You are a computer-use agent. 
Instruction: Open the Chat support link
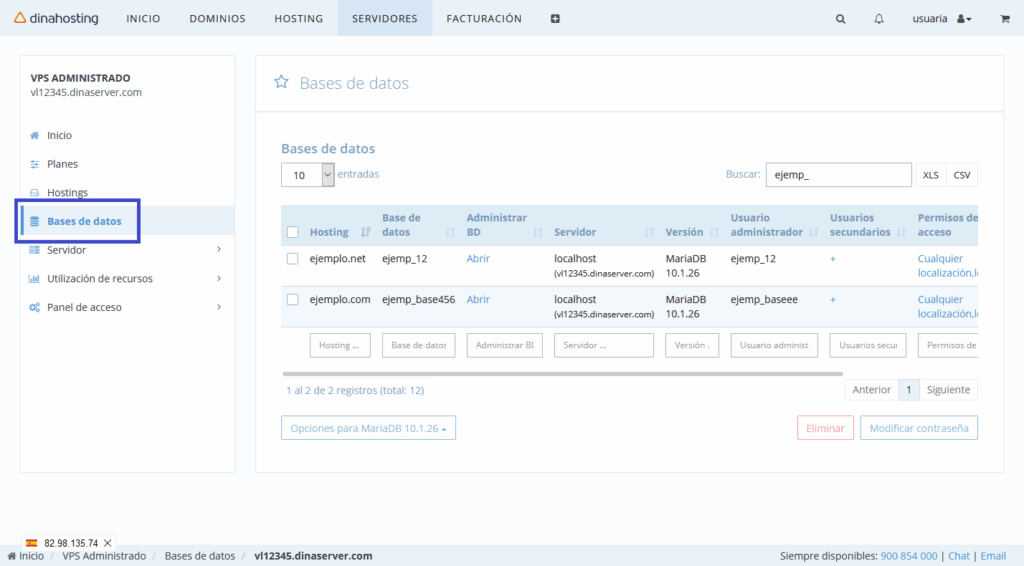pos(959,556)
